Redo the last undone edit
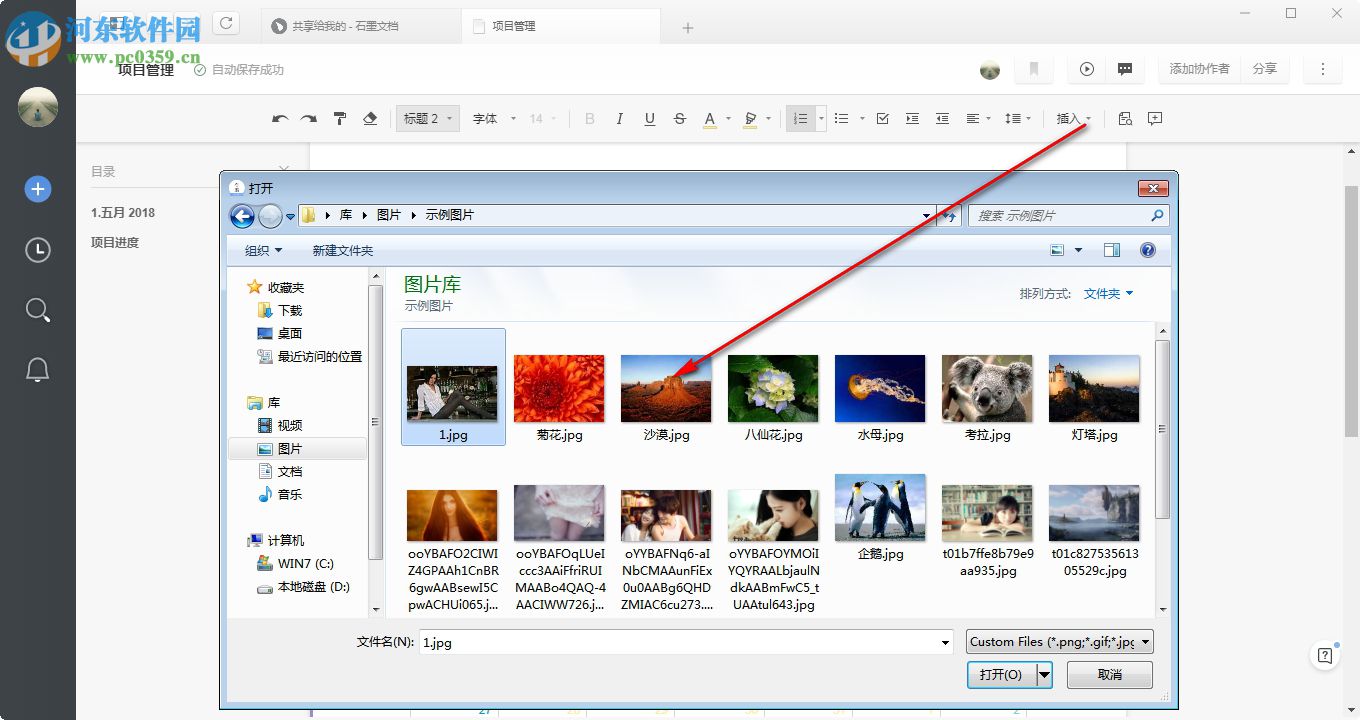 (x=309, y=119)
